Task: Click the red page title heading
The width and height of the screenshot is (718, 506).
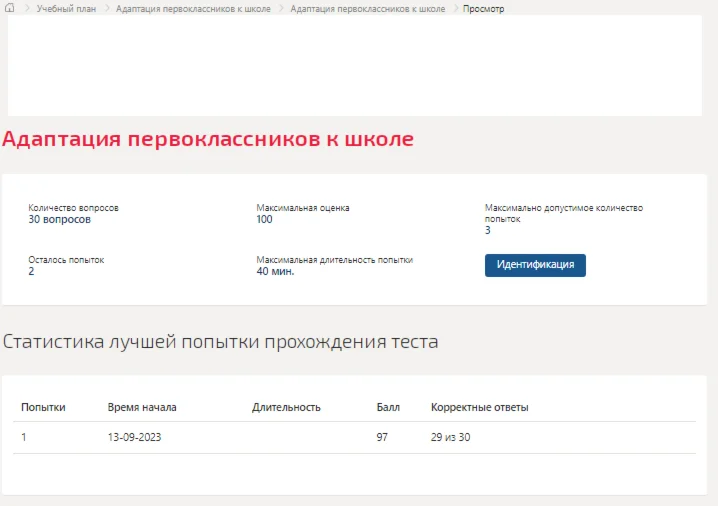Action: pyautogui.click(x=208, y=139)
